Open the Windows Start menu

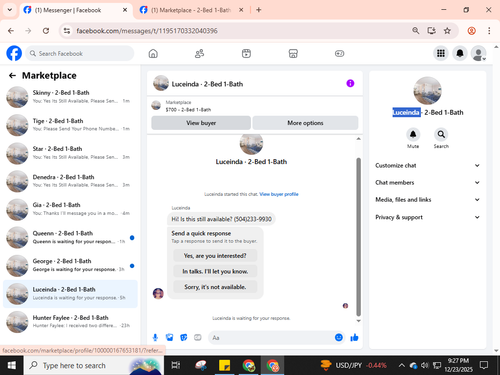(x=12, y=365)
